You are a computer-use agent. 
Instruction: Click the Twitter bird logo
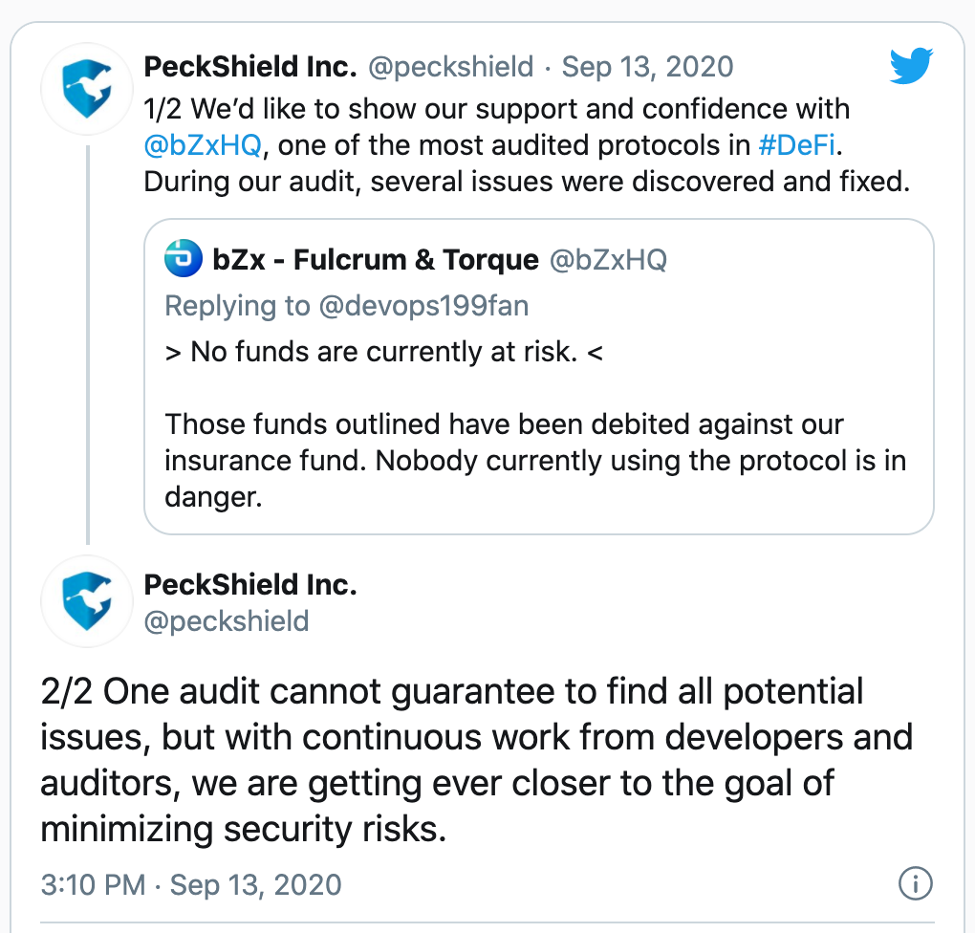pyautogui.click(x=911, y=65)
